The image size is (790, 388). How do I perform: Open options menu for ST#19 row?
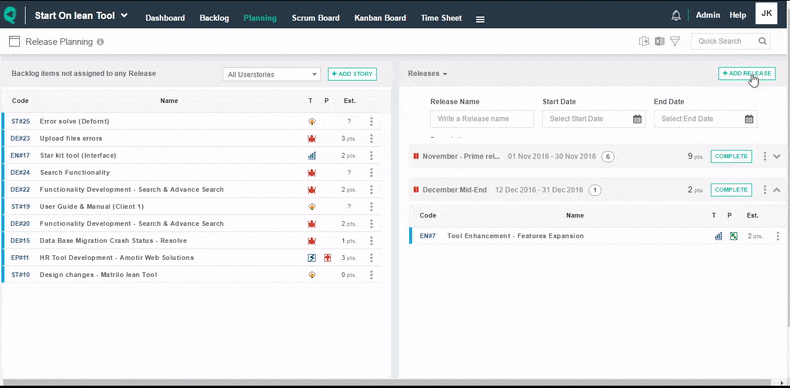[x=371, y=207]
